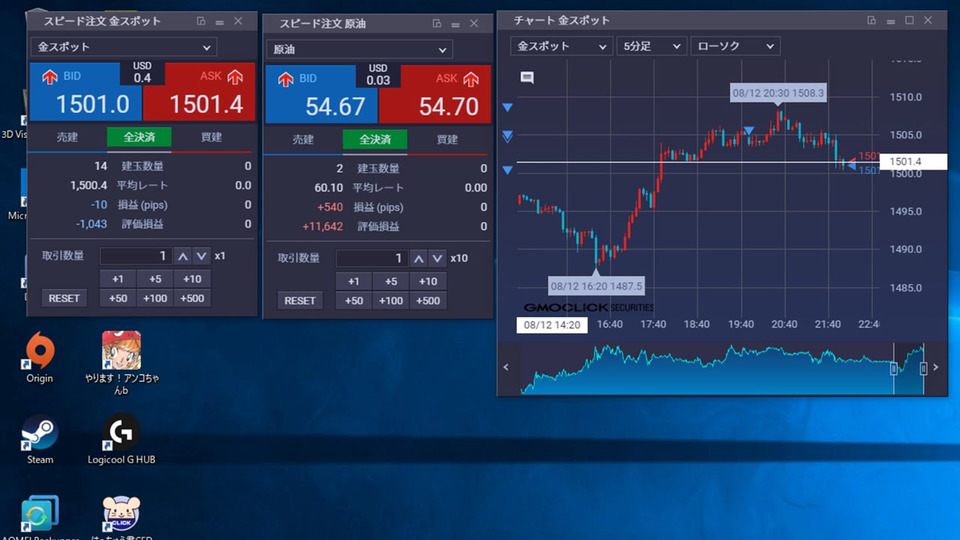This screenshot has width=960, height=540.
Task: Click the gold 取引数量 input field
Action: pyautogui.click(x=136, y=256)
